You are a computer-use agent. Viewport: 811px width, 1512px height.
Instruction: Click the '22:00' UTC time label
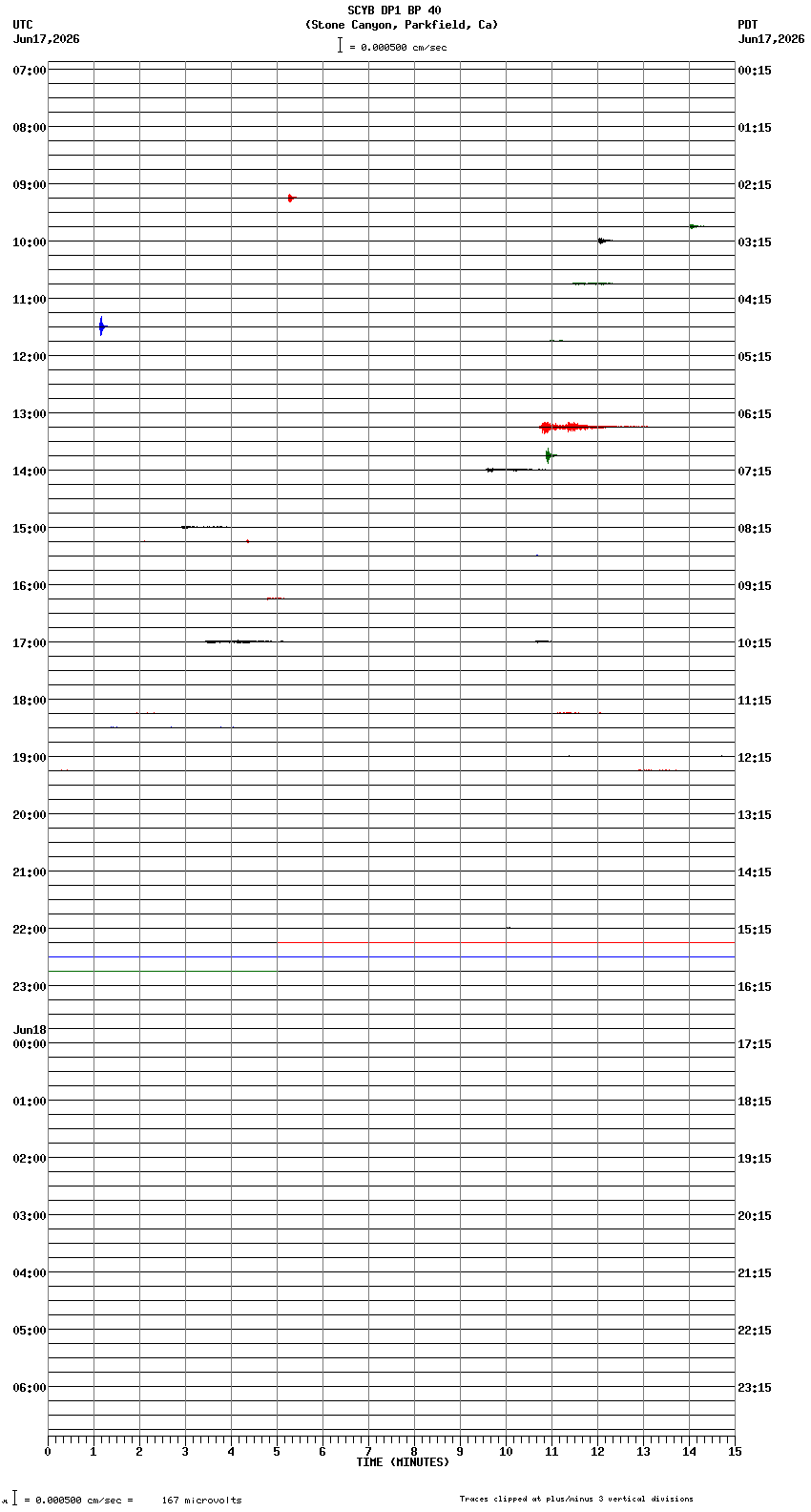pyautogui.click(x=29, y=930)
